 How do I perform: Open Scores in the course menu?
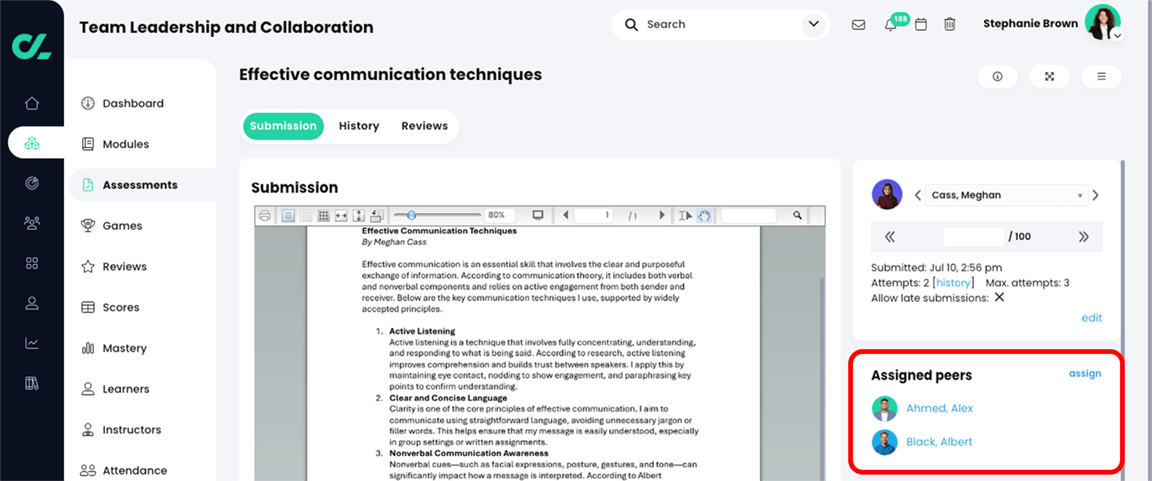(x=121, y=308)
